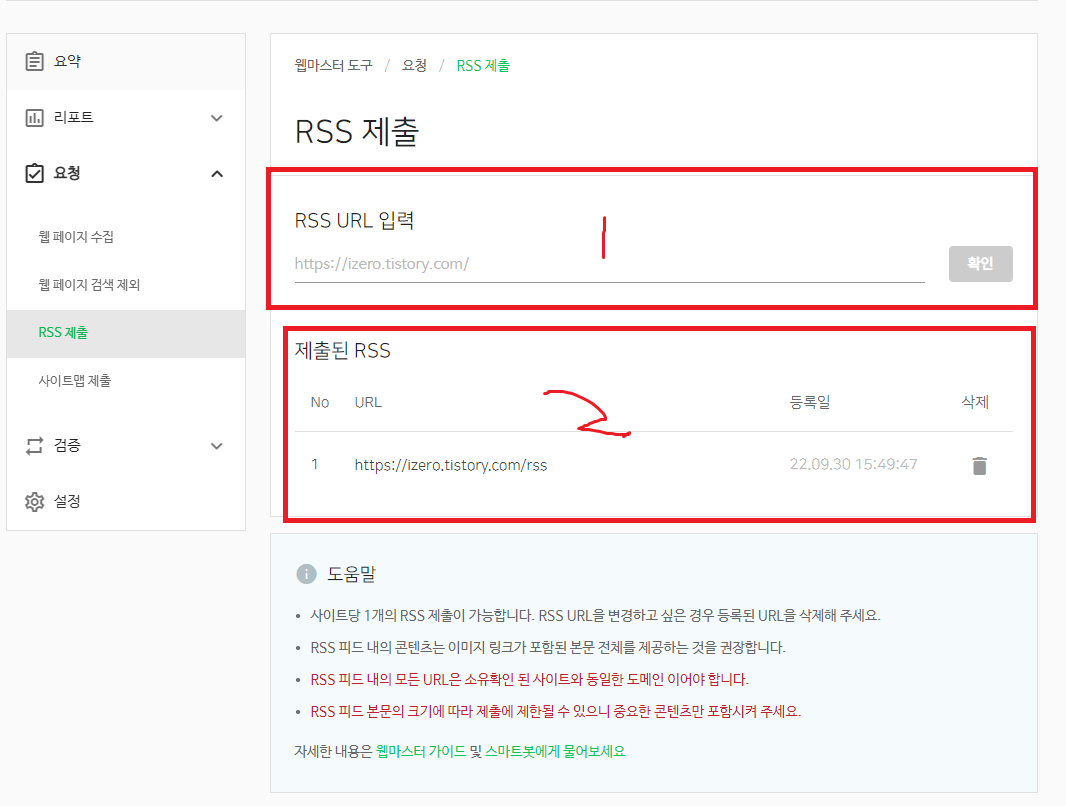Open the 웹 페이지 검색 제외 menu item
Viewport: 1066px width, 806px height.
(x=89, y=285)
